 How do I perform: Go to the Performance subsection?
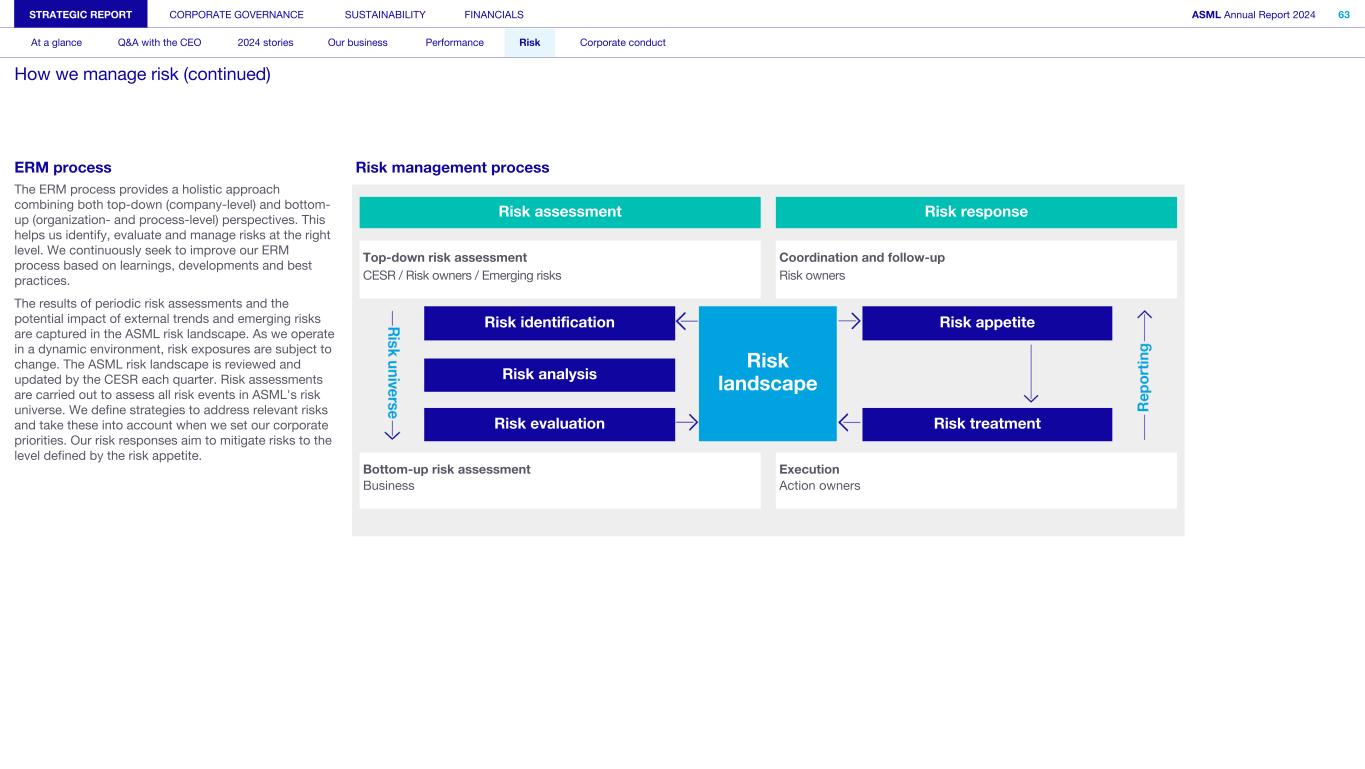tap(454, 42)
